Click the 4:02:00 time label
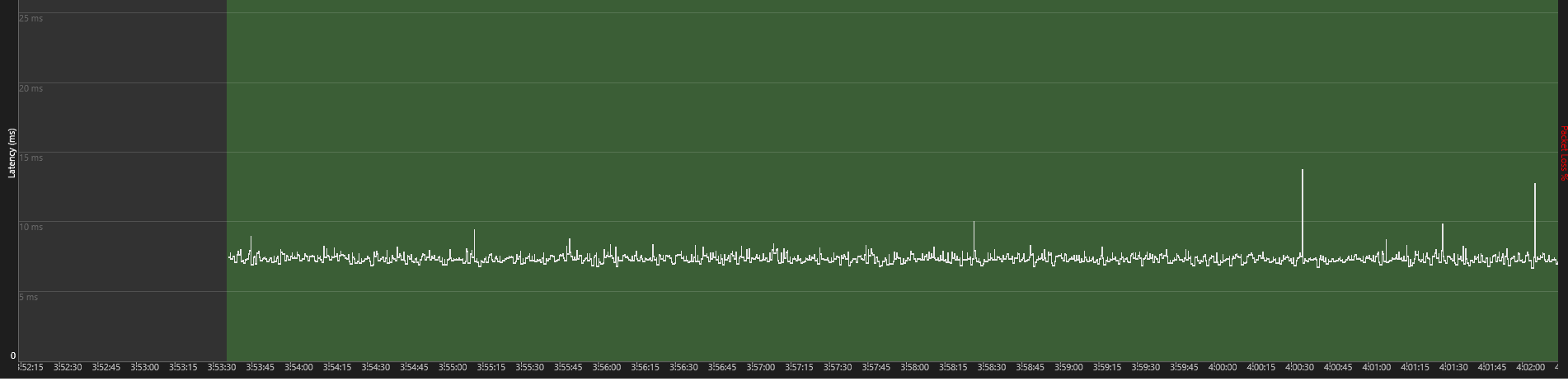The image size is (1568, 386). [x=1530, y=367]
